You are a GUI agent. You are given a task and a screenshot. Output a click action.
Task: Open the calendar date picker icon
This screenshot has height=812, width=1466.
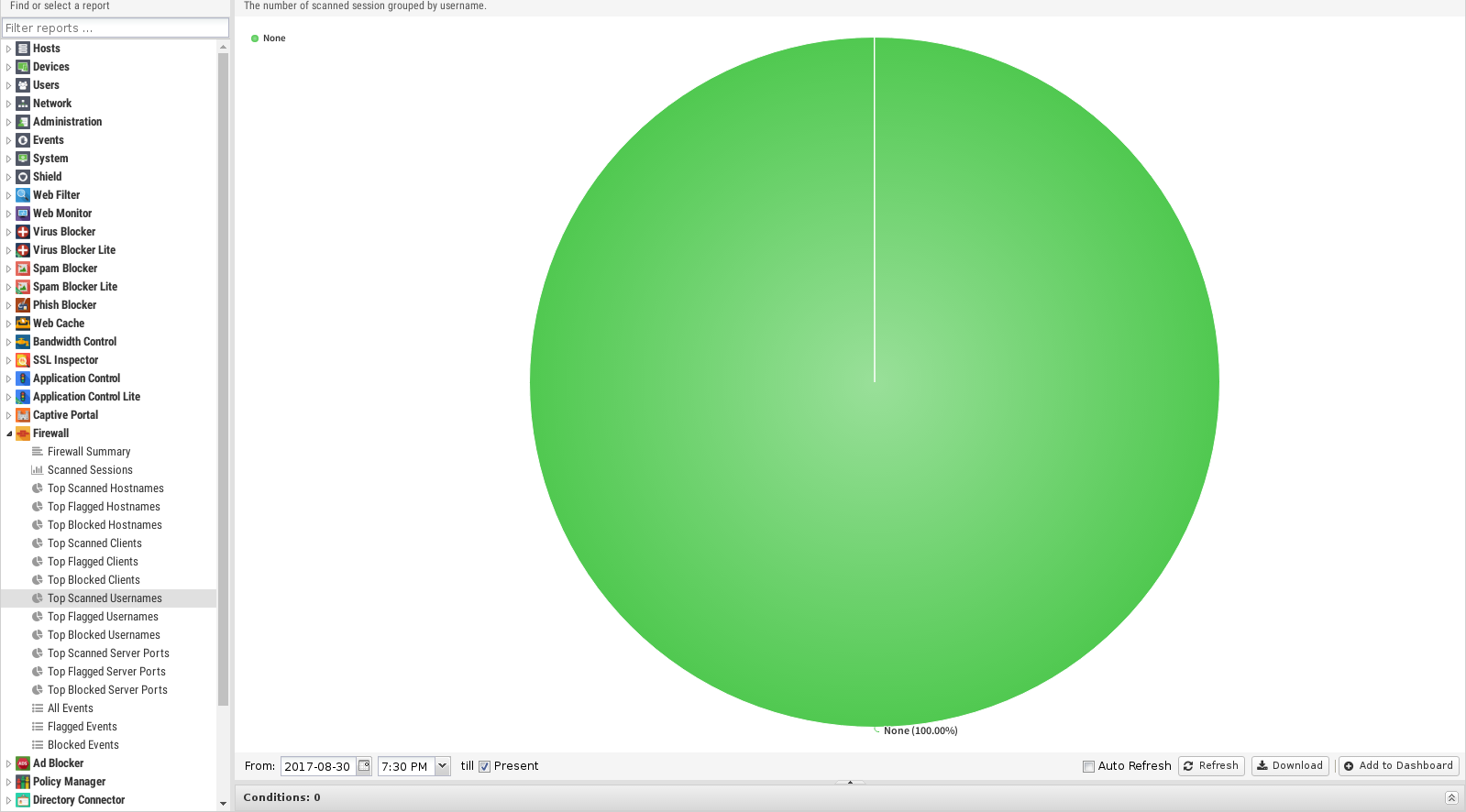point(364,766)
